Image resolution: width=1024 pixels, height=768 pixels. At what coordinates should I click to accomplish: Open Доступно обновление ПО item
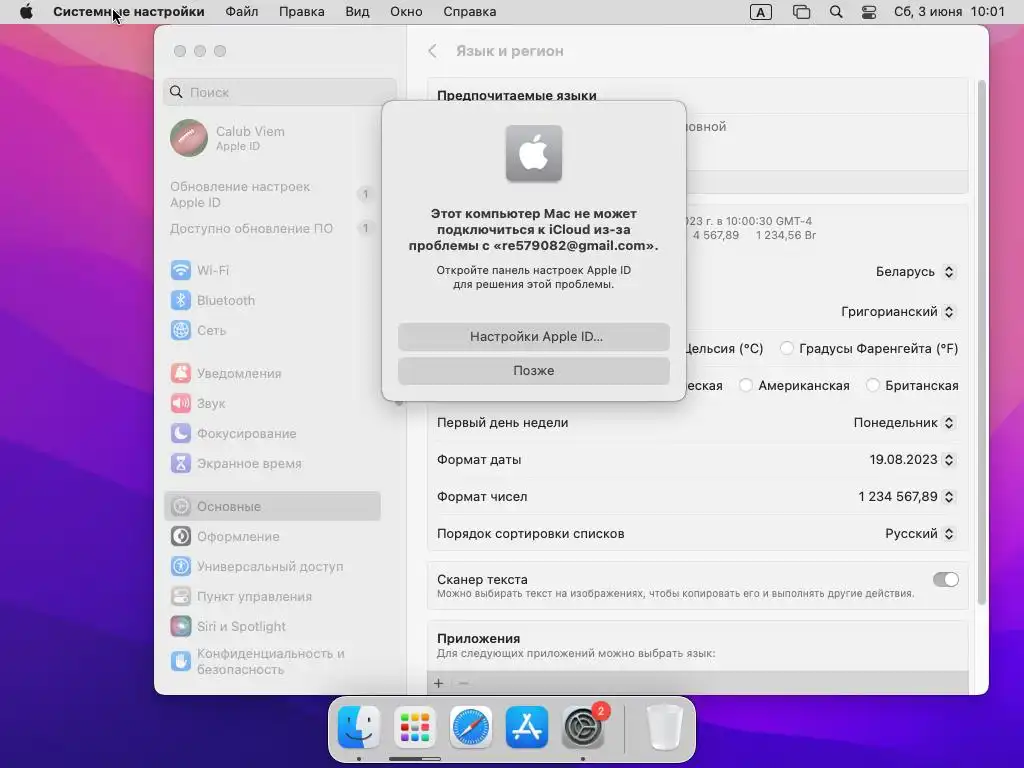pyautogui.click(x=272, y=229)
